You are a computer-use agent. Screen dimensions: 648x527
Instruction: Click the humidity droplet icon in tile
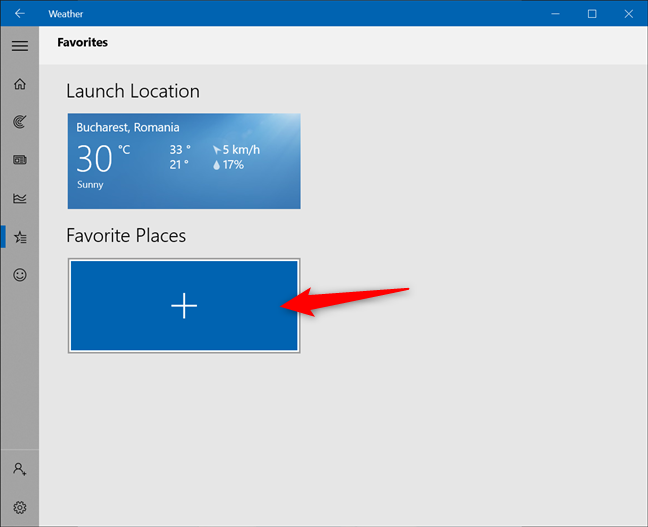click(216, 165)
